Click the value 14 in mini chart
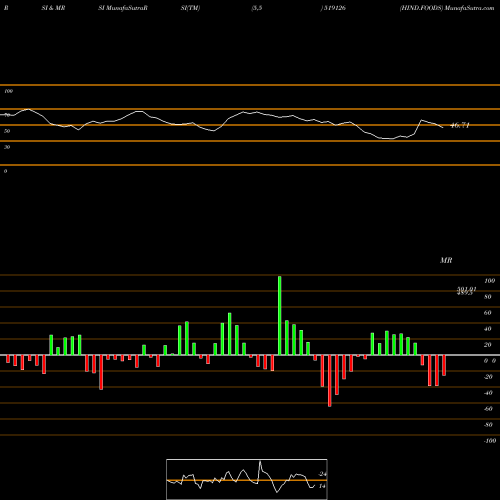The height and width of the screenshot is (500, 500). (322, 486)
